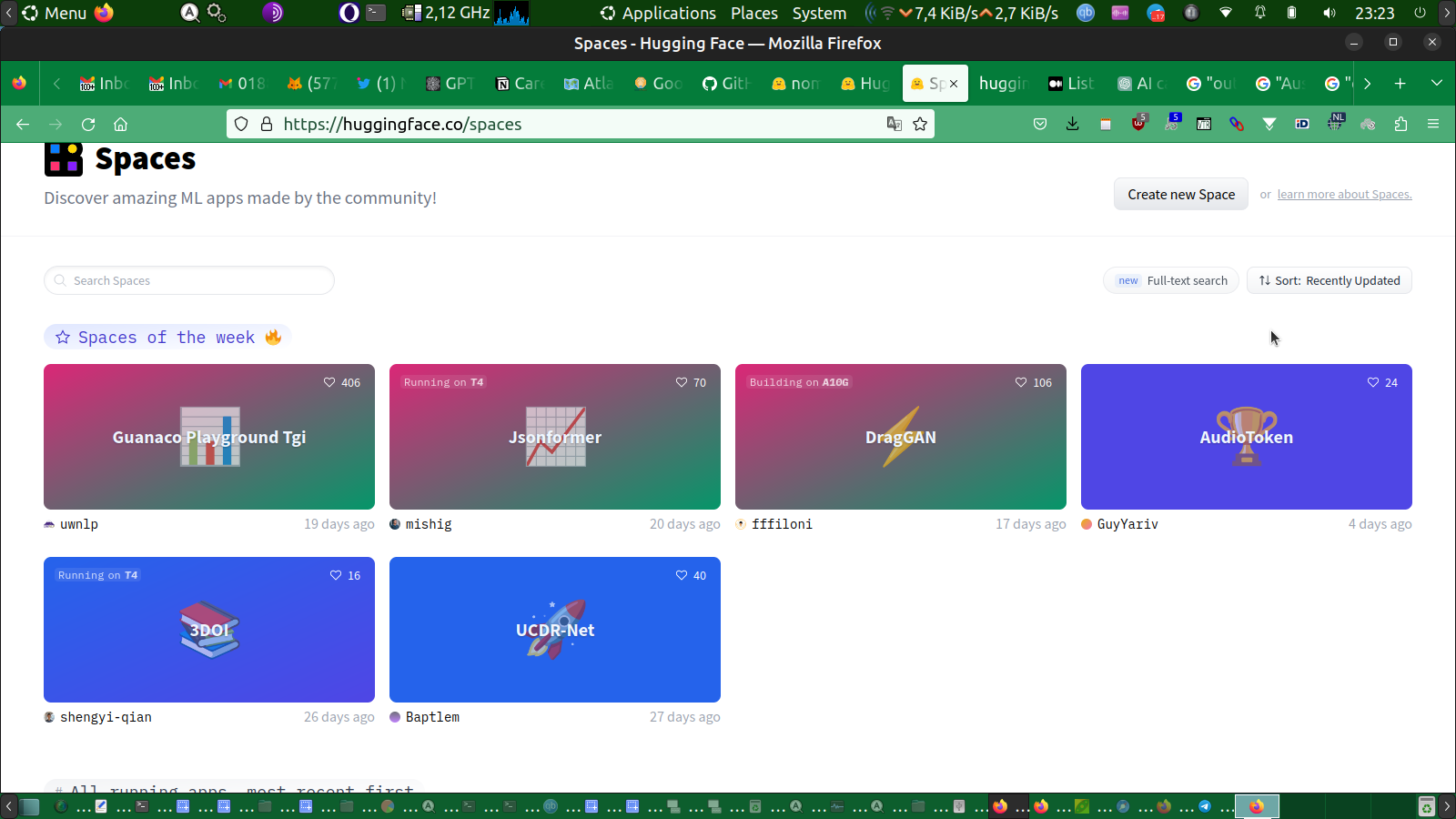Screen dimensions: 1456x819
Task: Open the AudioToken space card
Action: point(1247,437)
